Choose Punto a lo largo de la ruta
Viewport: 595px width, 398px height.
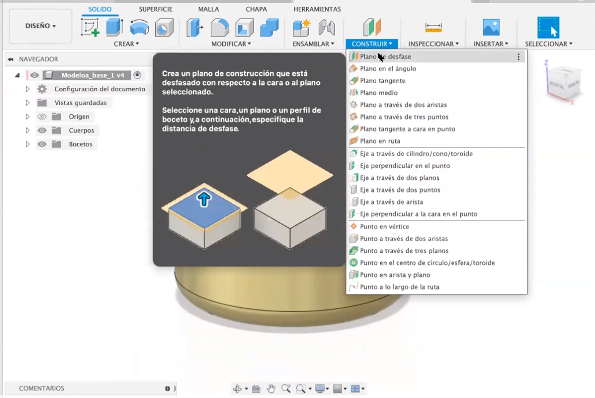[436, 287]
